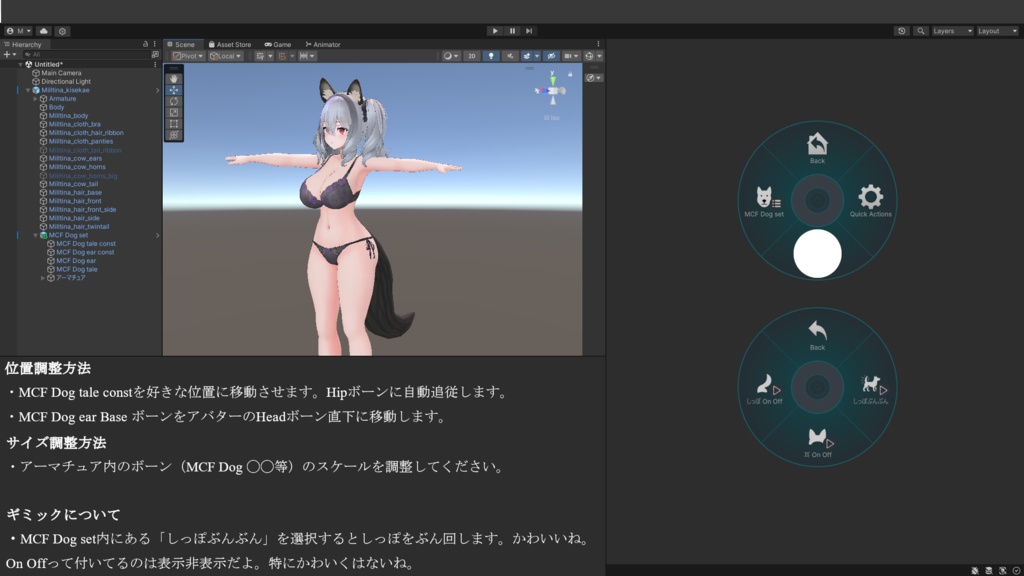
Task: Switch to the Animator tab
Action: (x=323, y=44)
